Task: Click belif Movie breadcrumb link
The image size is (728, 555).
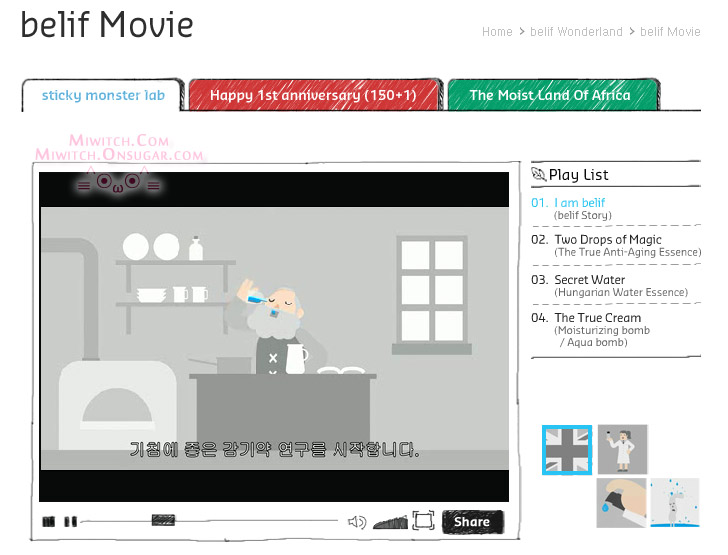Action: click(x=670, y=32)
